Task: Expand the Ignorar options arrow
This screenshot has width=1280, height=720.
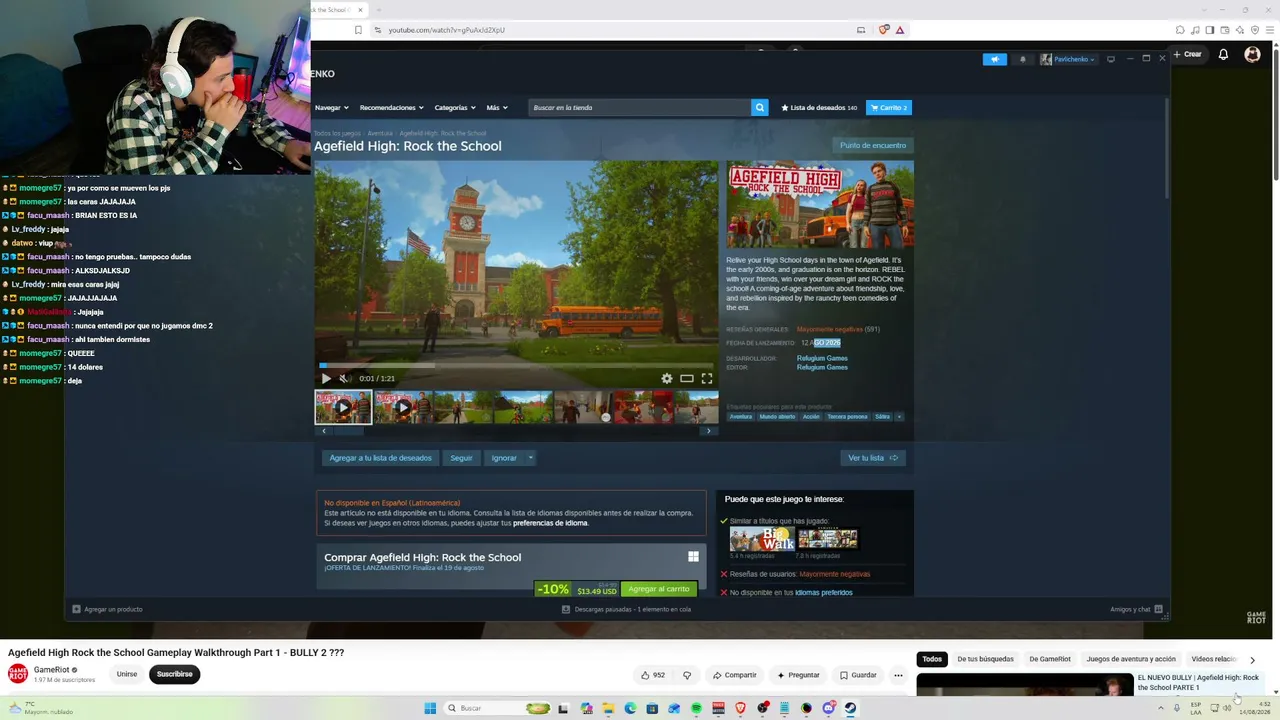Action: (x=530, y=458)
